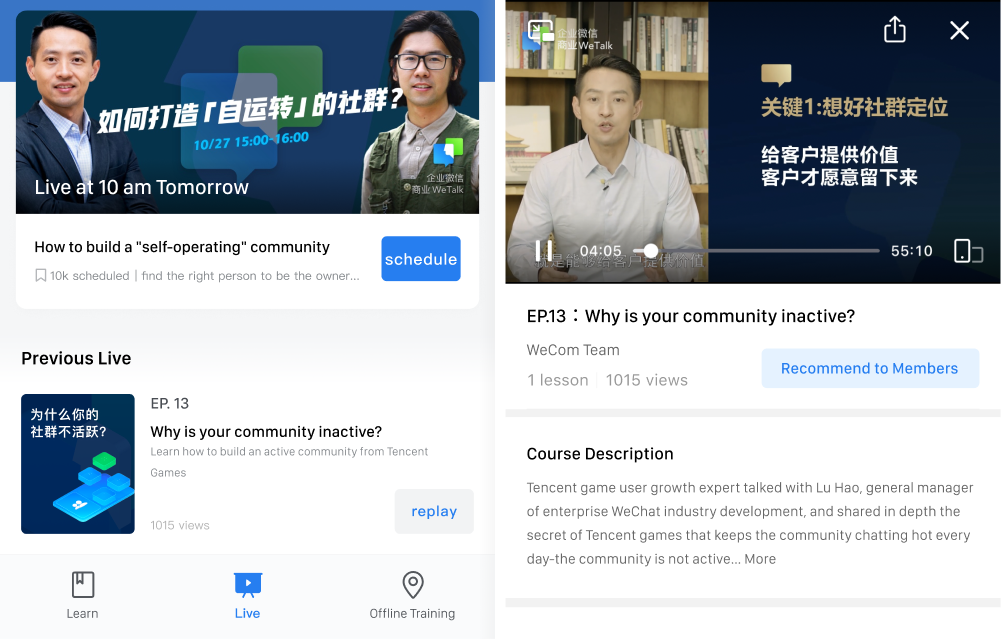Viewport: 1001px width, 639px height.
Task: Open the Live tab
Action: click(x=247, y=595)
